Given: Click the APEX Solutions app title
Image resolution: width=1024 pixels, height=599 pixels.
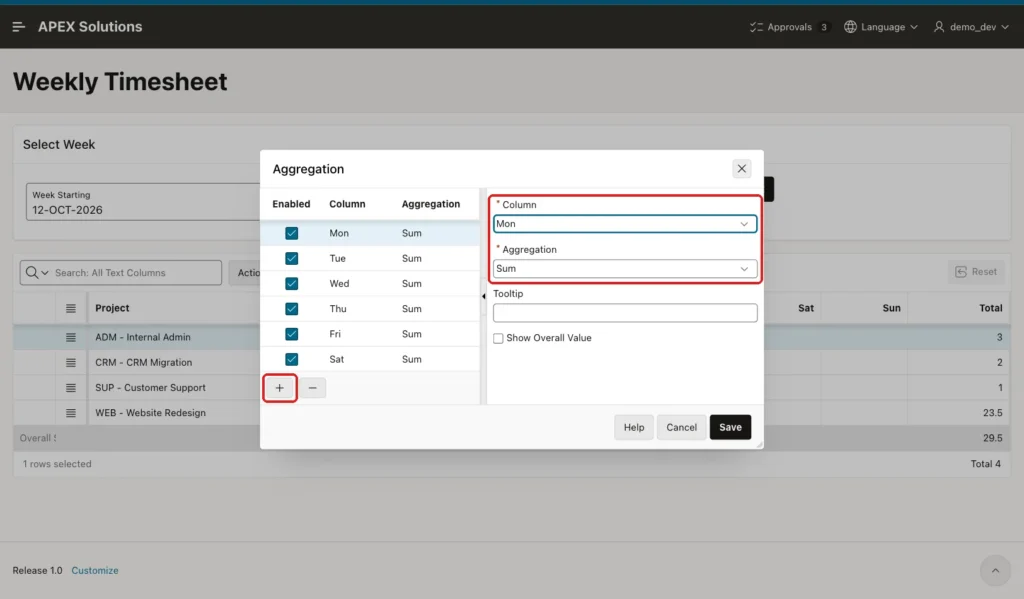Looking at the screenshot, I should [90, 27].
